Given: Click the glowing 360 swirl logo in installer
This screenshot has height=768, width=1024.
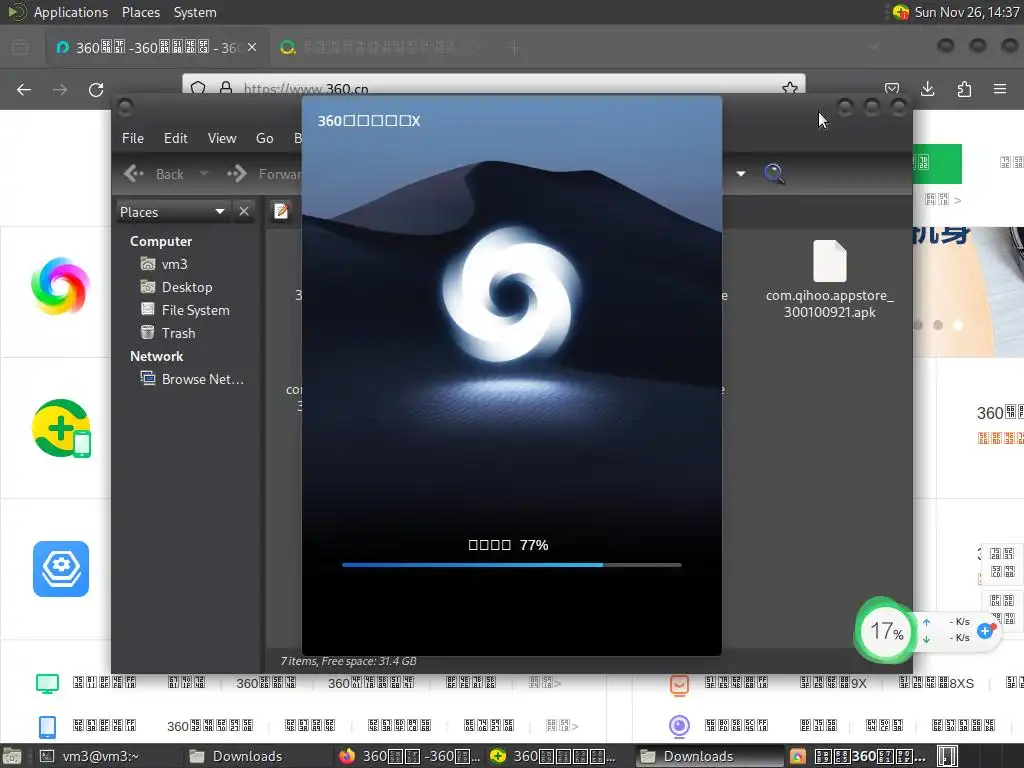Looking at the screenshot, I should 511,295.
